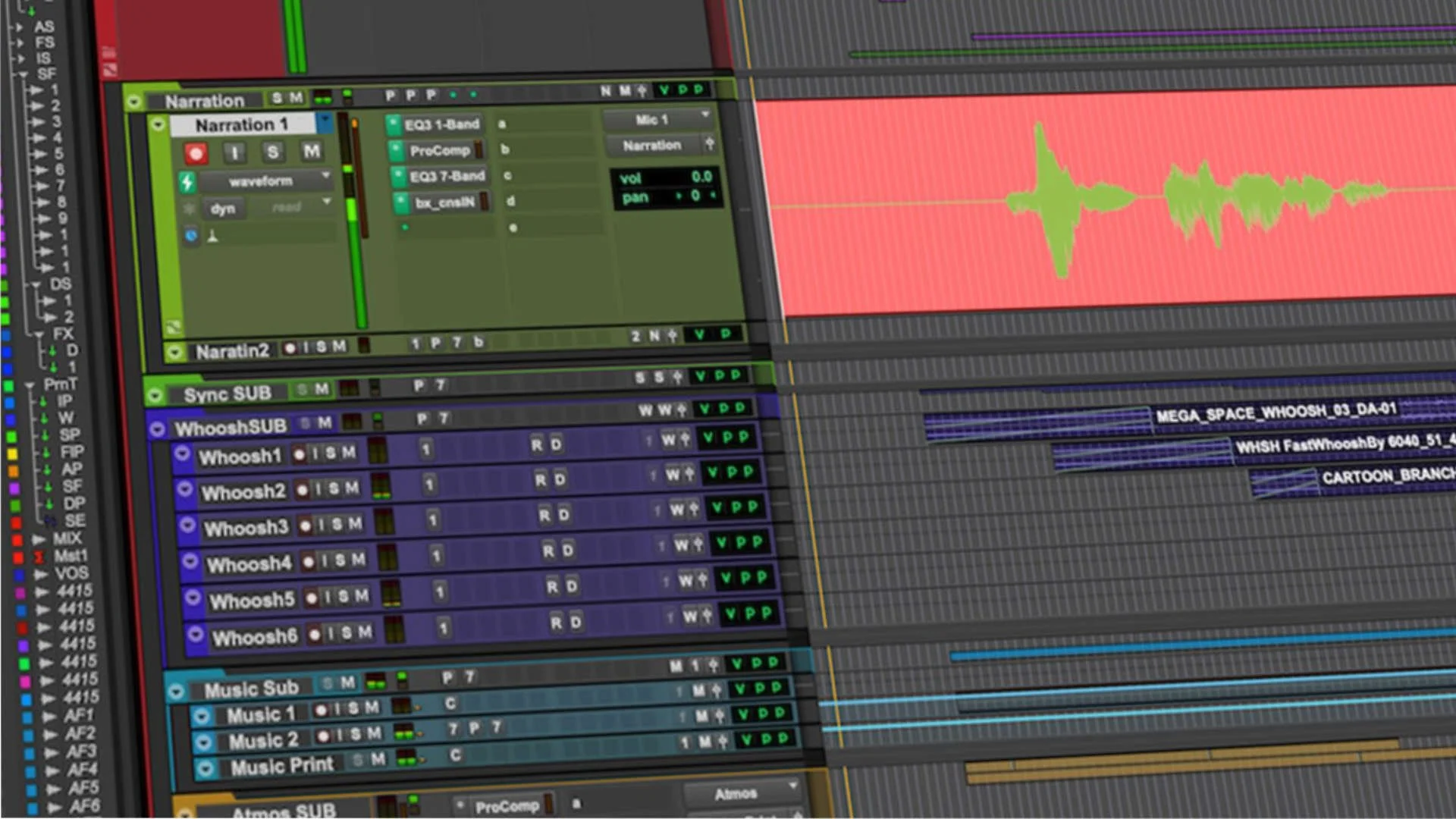Collapse the Sync SUB track group

(x=155, y=395)
